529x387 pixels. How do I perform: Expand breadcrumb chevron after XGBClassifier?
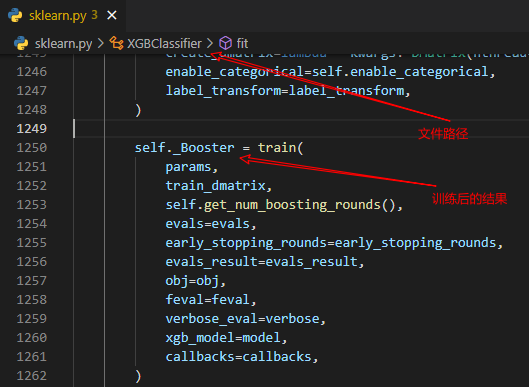210,44
